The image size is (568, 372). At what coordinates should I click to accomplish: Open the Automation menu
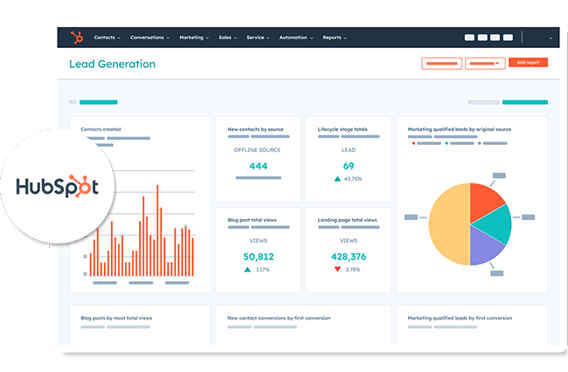tap(296, 37)
